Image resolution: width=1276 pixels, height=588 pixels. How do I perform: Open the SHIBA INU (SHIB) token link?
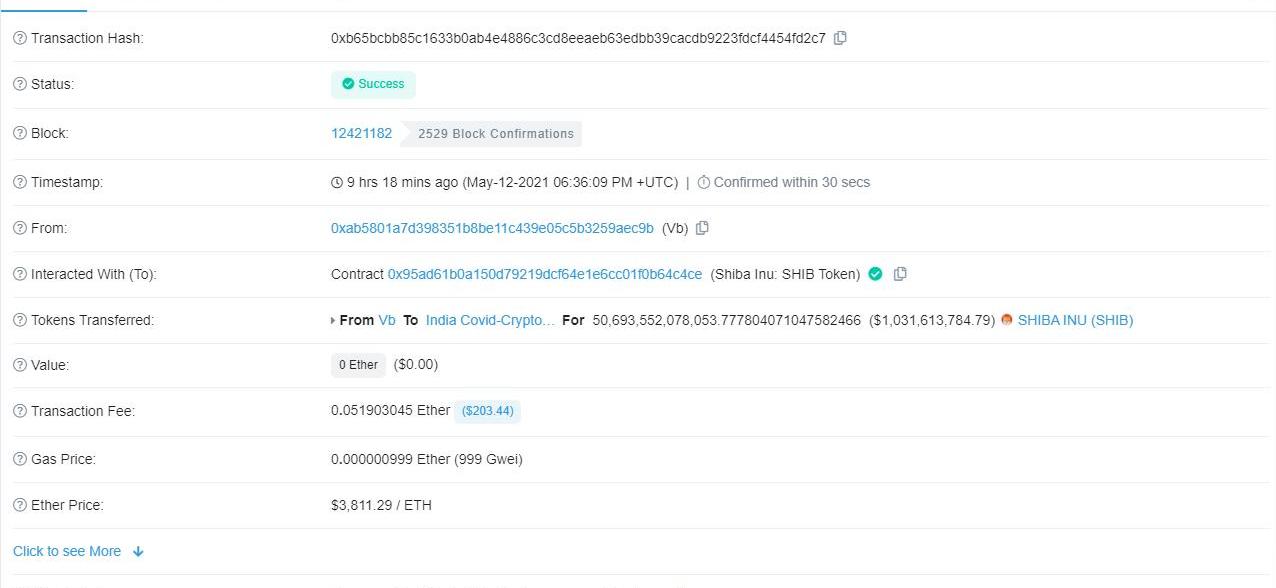[1075, 320]
